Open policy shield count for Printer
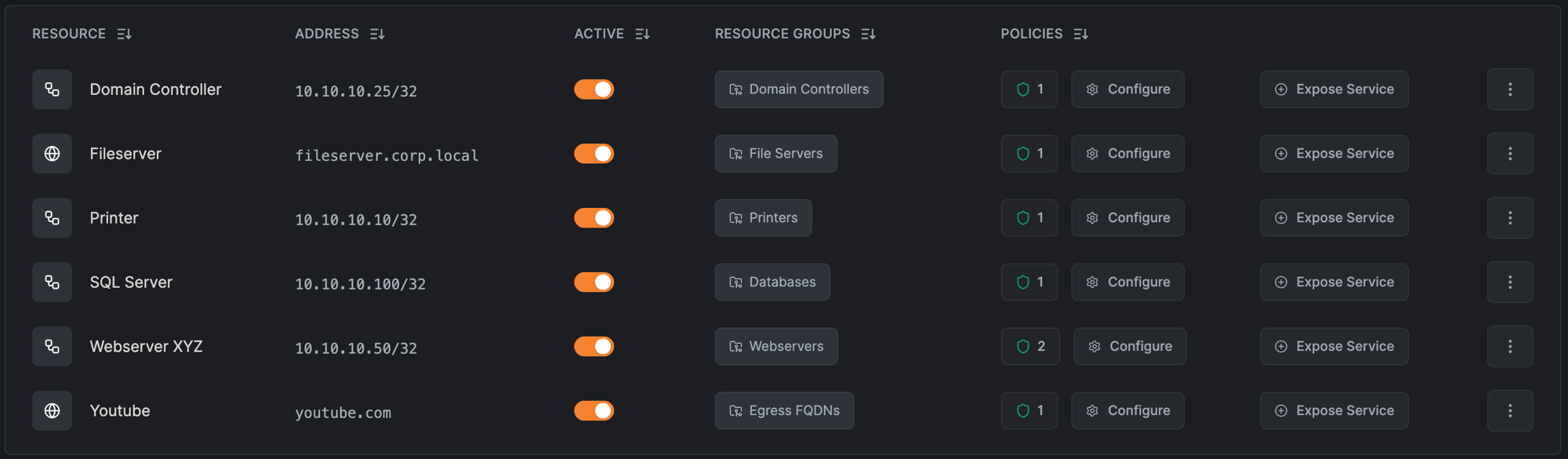1568x459 pixels. point(1029,218)
